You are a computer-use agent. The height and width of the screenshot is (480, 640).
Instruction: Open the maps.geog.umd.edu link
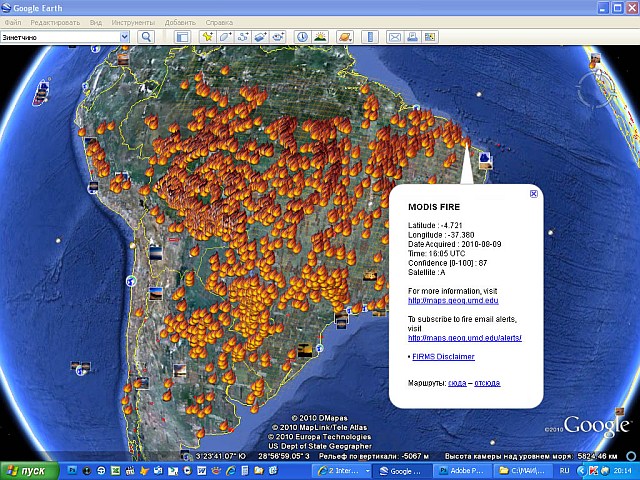point(453,301)
